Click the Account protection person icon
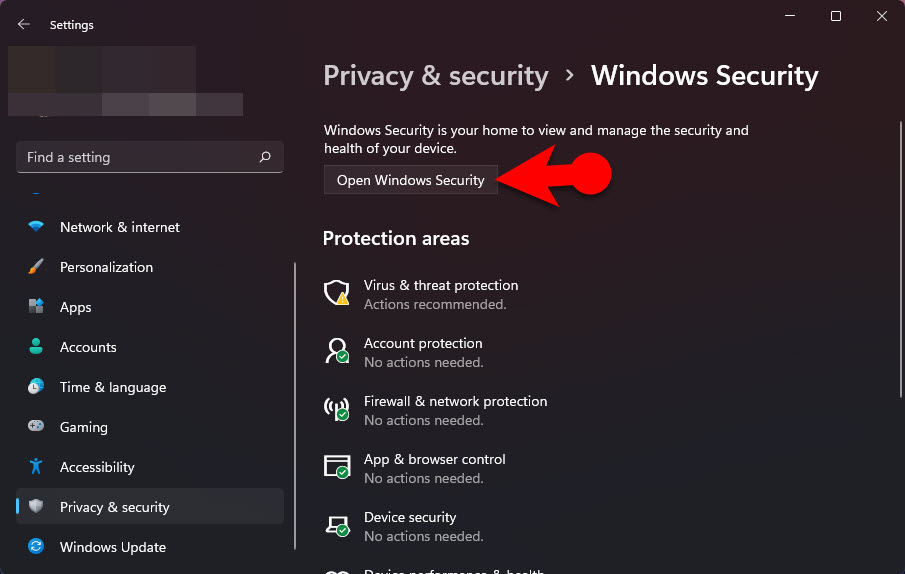Image resolution: width=905 pixels, height=574 pixels. pyautogui.click(x=336, y=351)
